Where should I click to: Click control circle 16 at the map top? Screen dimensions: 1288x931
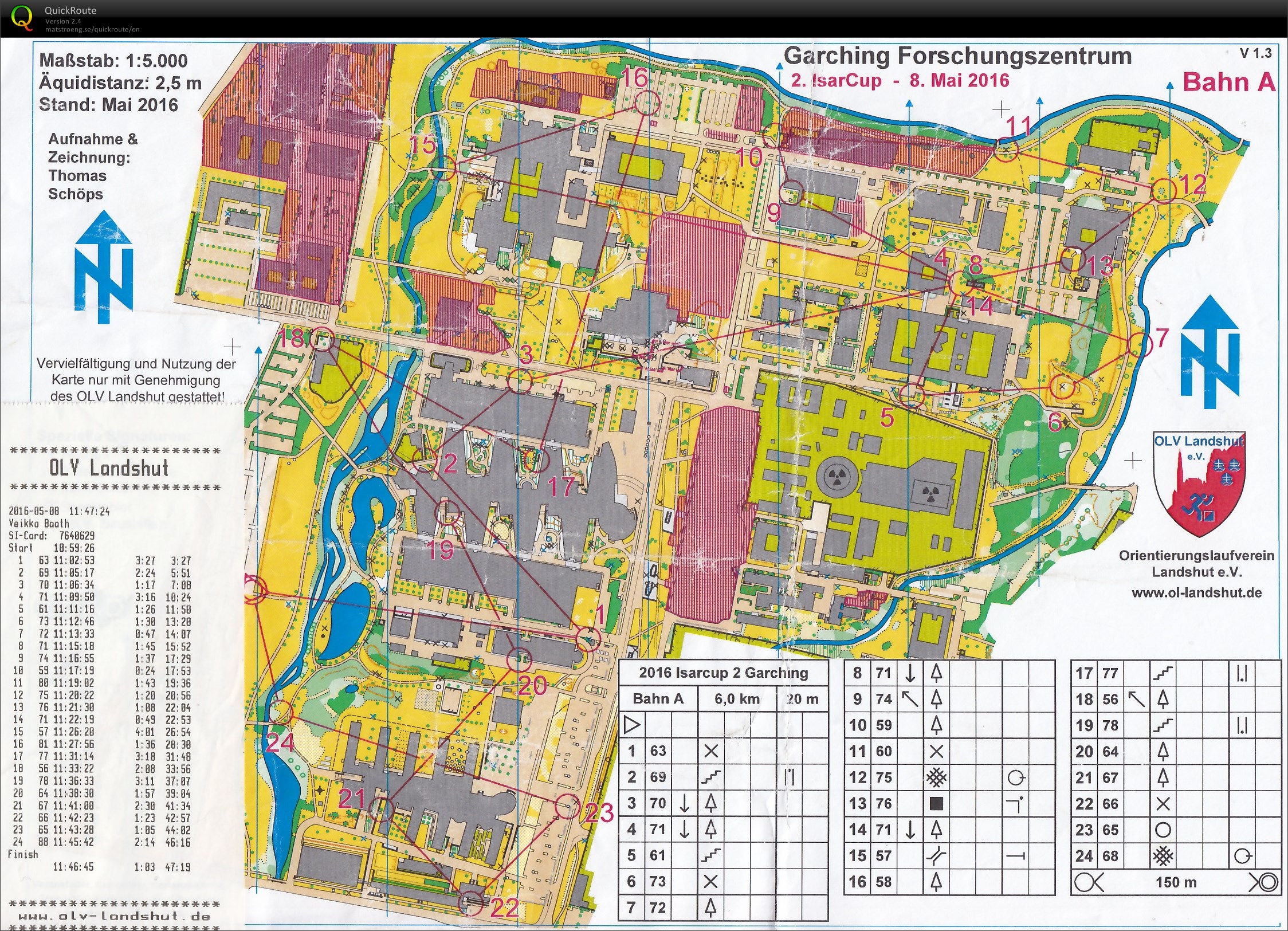pyautogui.click(x=647, y=103)
